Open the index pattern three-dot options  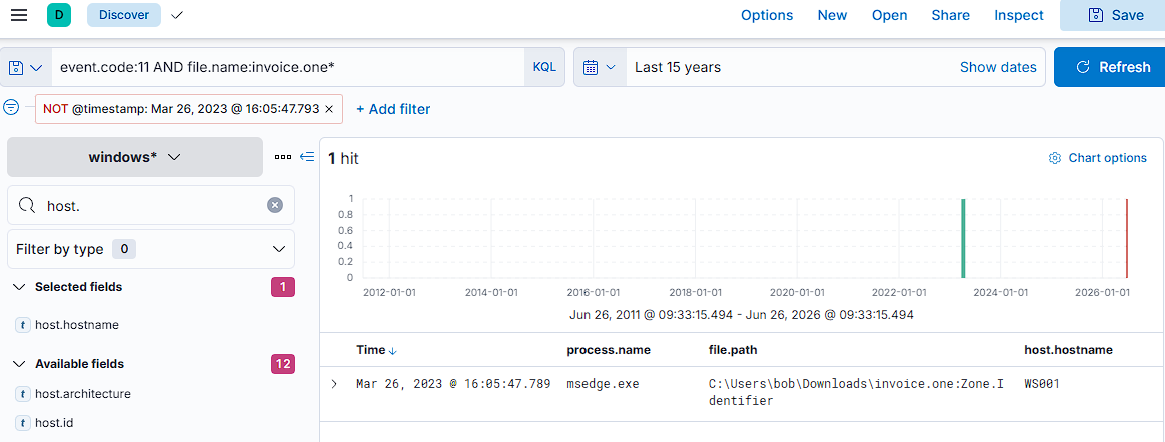click(282, 157)
